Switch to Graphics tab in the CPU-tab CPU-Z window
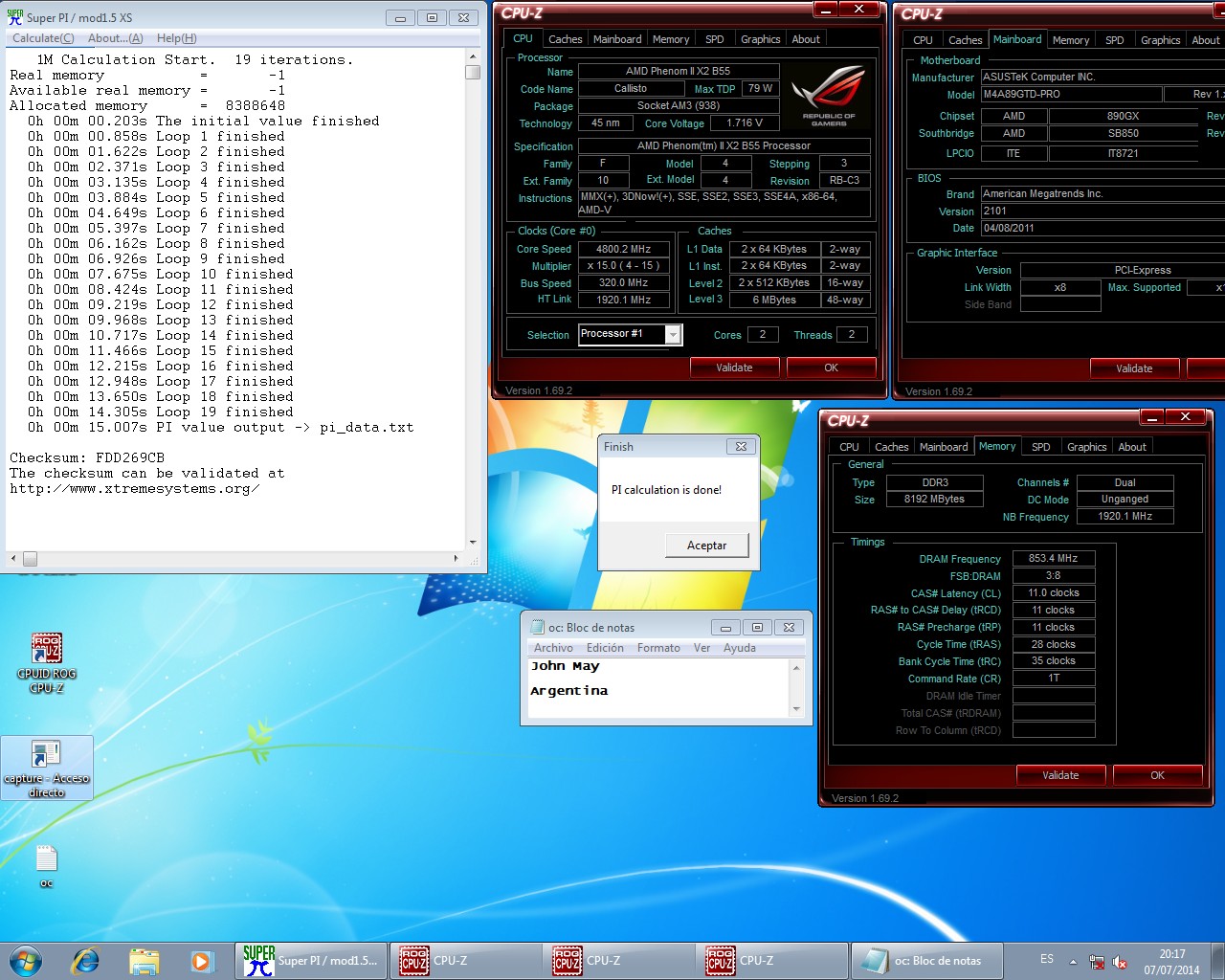Screen dimensions: 1225x980 tap(761, 39)
